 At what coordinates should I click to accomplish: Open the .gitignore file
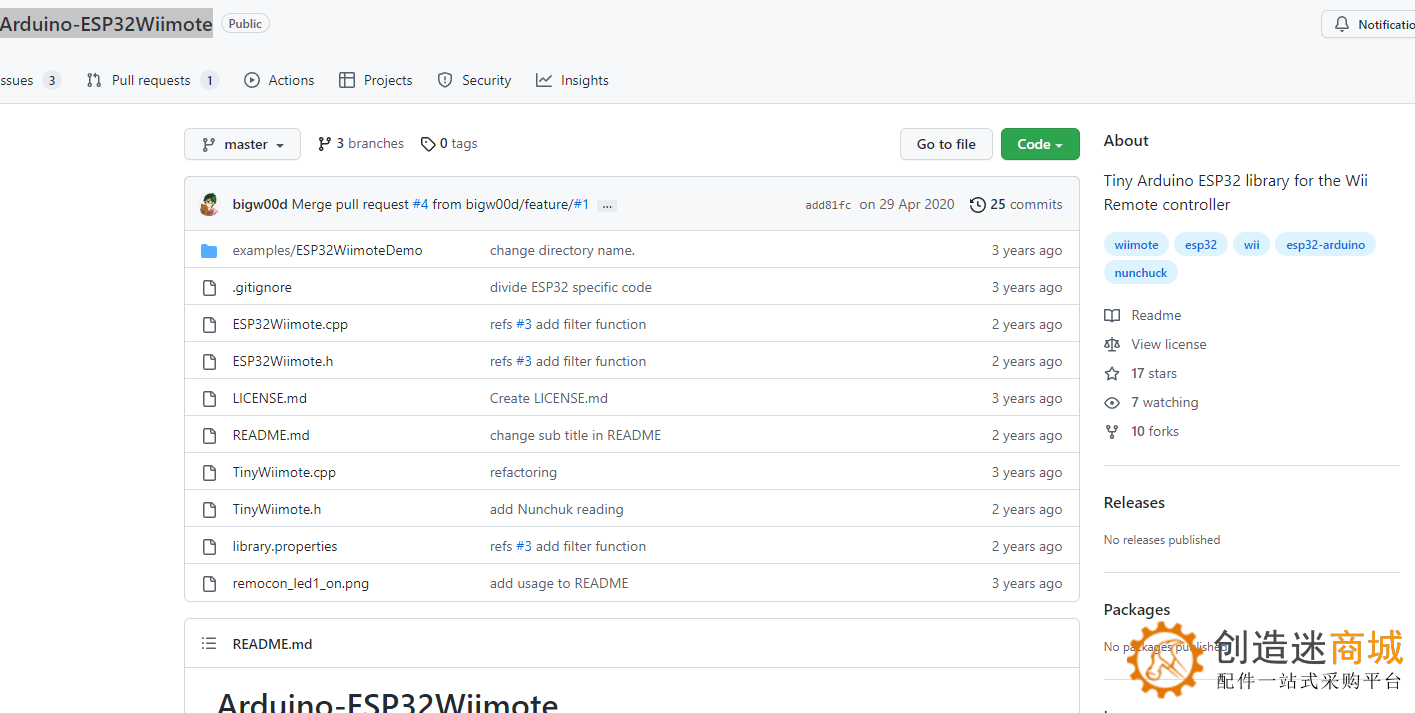tap(262, 287)
